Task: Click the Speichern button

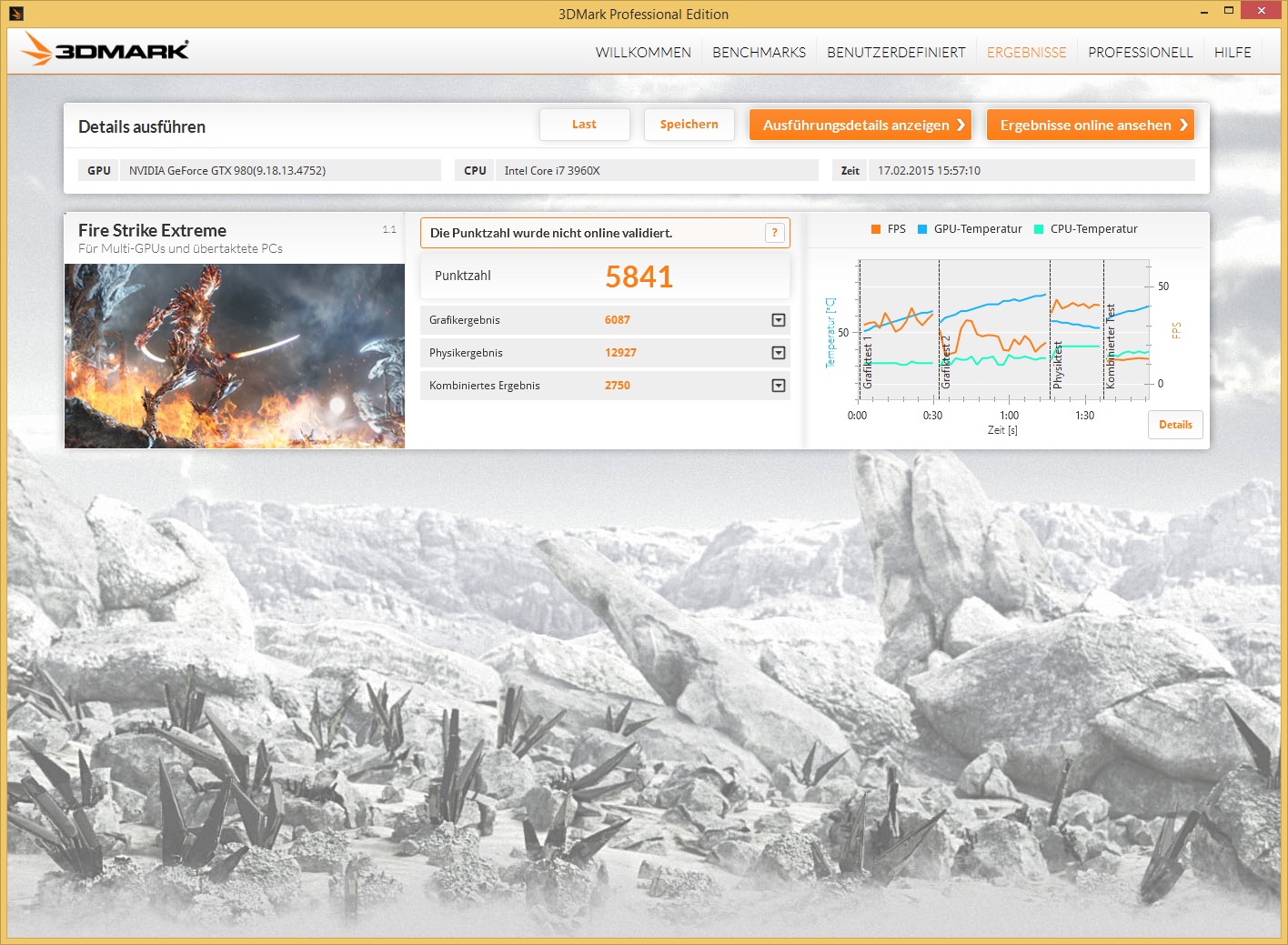Action: [x=689, y=125]
